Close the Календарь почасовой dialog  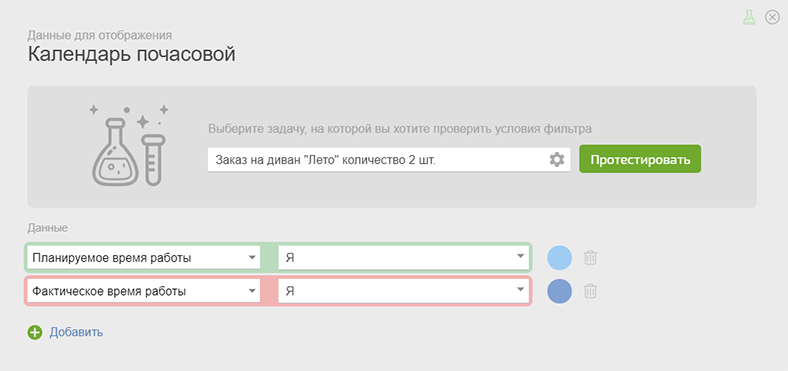[772, 17]
